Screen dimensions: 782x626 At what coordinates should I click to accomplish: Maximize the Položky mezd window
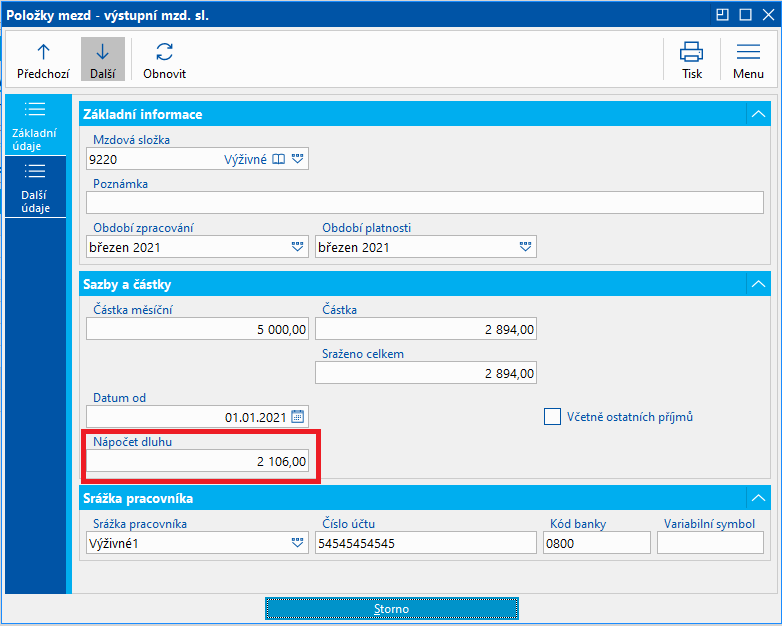pos(745,15)
